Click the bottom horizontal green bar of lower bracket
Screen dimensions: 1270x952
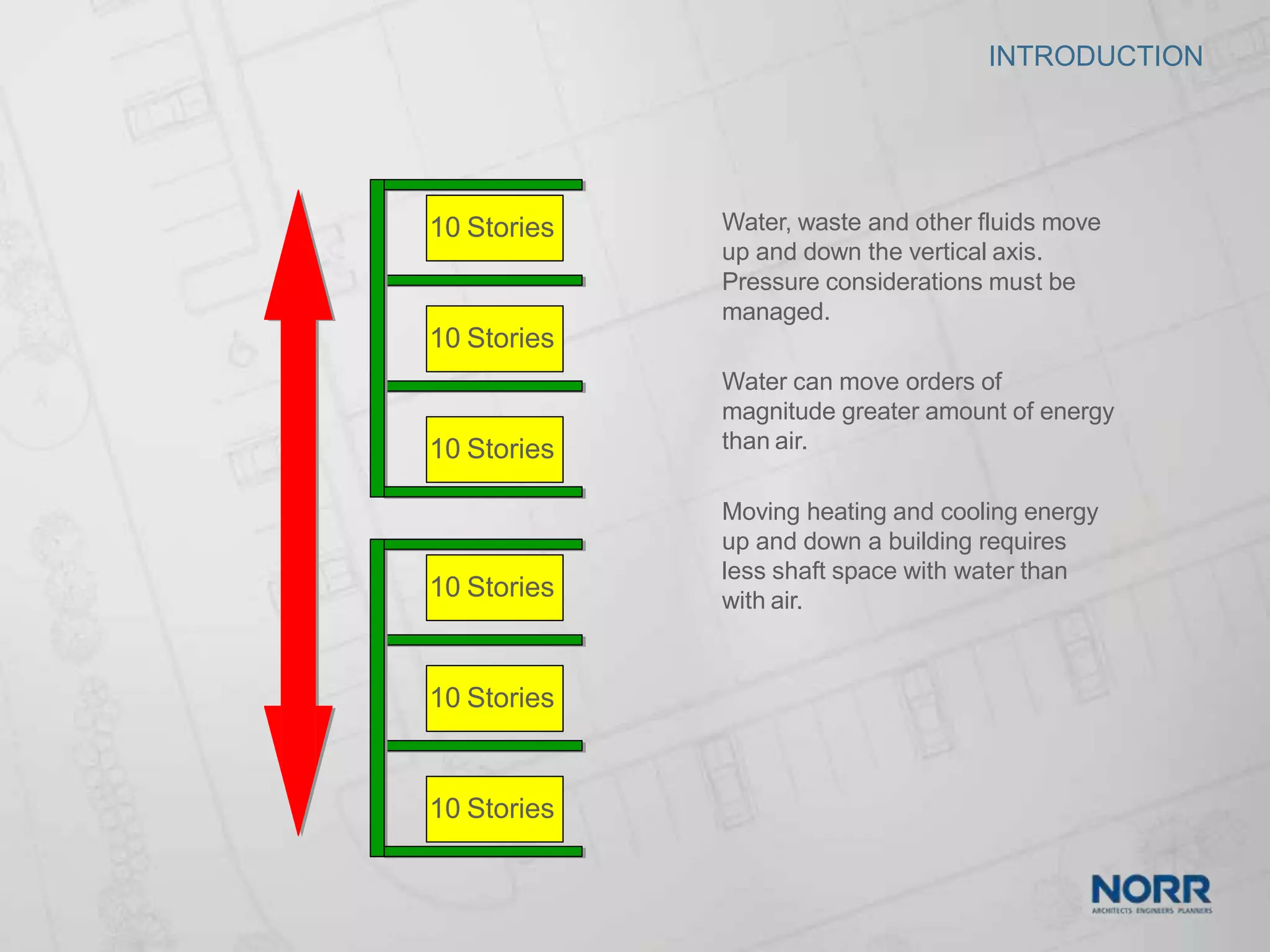tap(482, 852)
